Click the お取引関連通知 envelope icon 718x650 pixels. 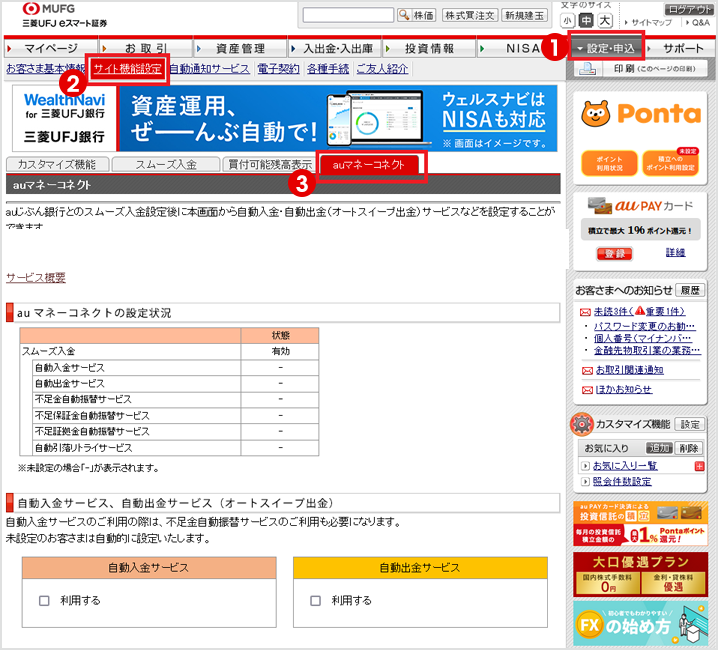point(586,370)
